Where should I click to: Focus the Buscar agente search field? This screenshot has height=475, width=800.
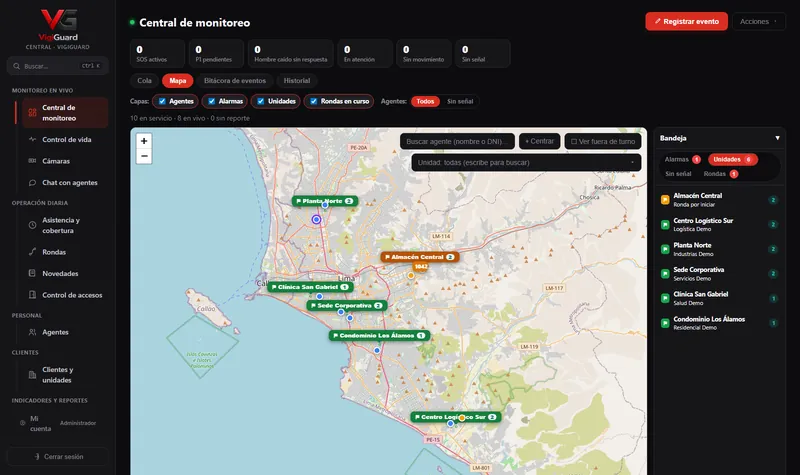tap(457, 141)
